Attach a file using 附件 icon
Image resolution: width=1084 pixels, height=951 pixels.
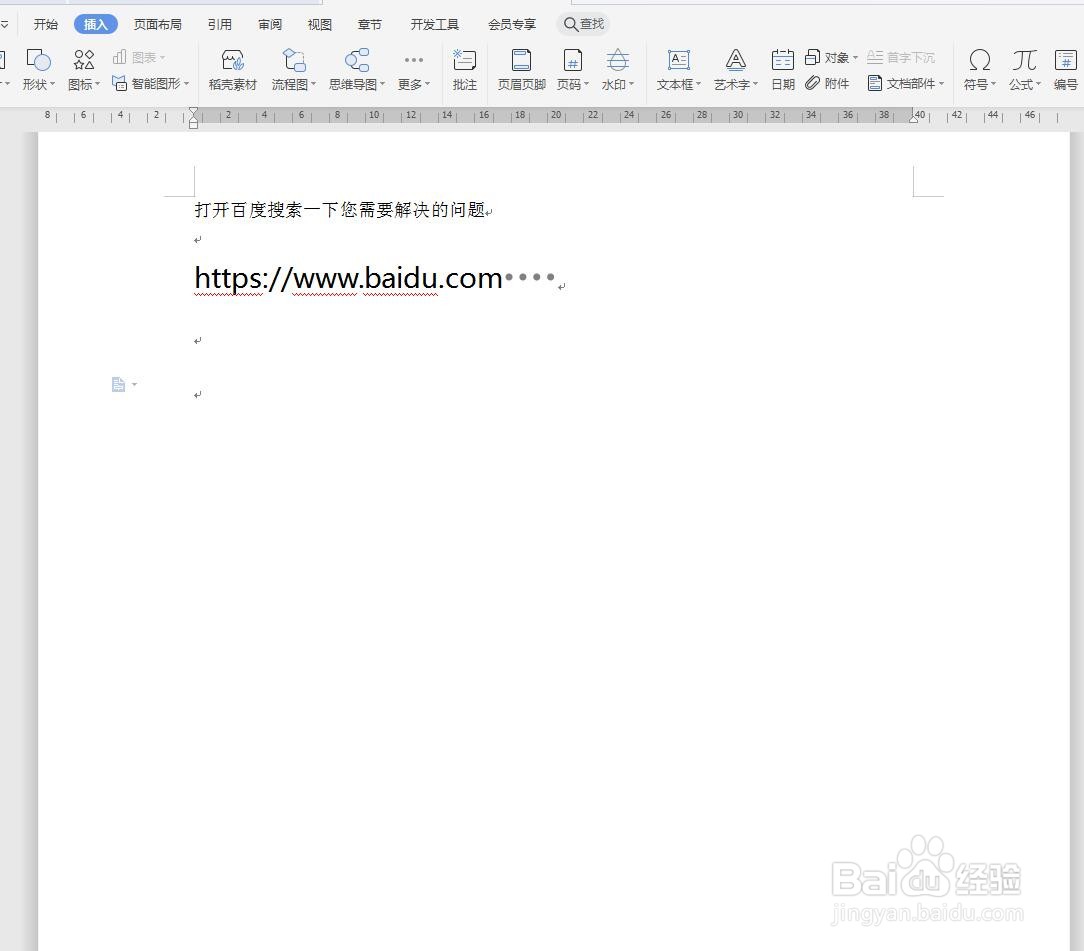tap(828, 83)
